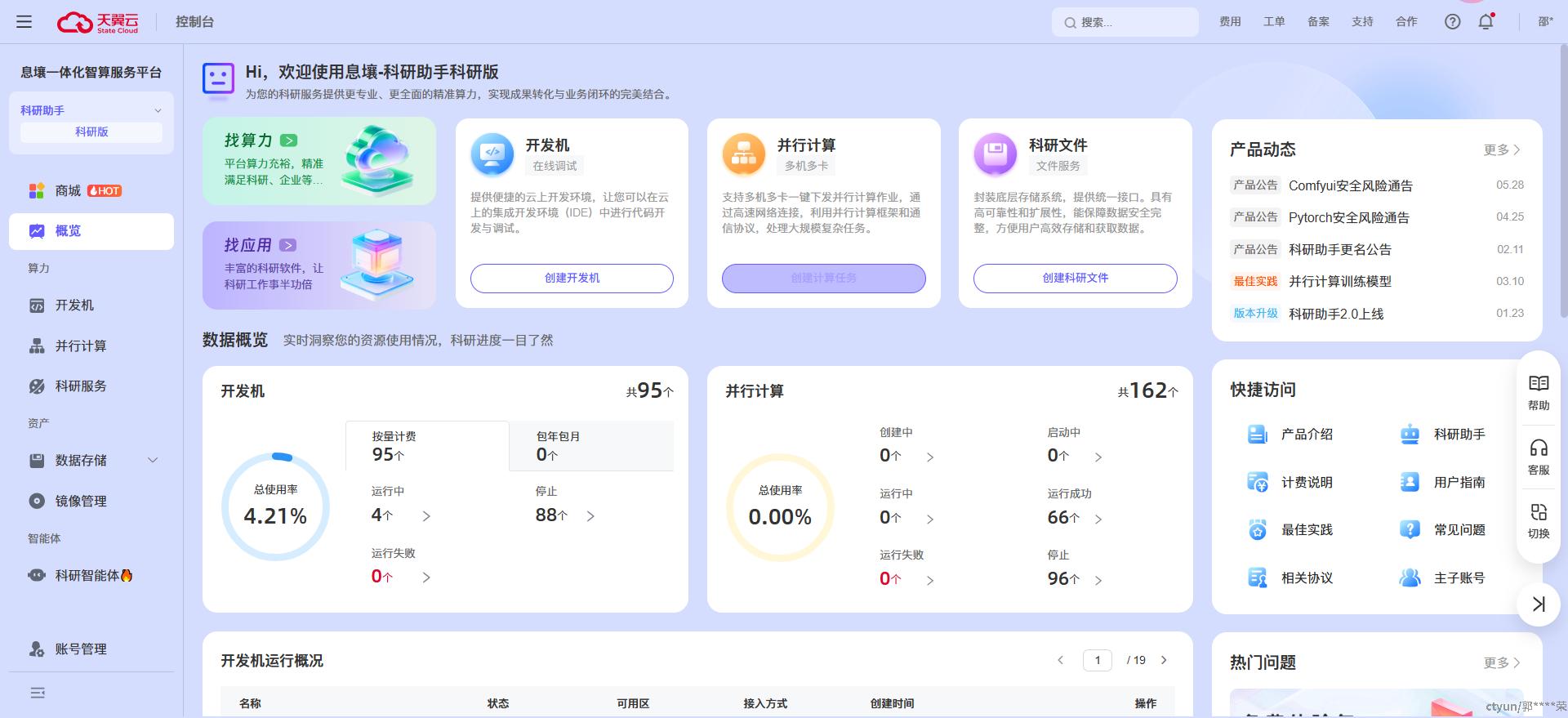The width and height of the screenshot is (1568, 718).
Task: Click the 创建科研文件 button
Action: 1075,278
